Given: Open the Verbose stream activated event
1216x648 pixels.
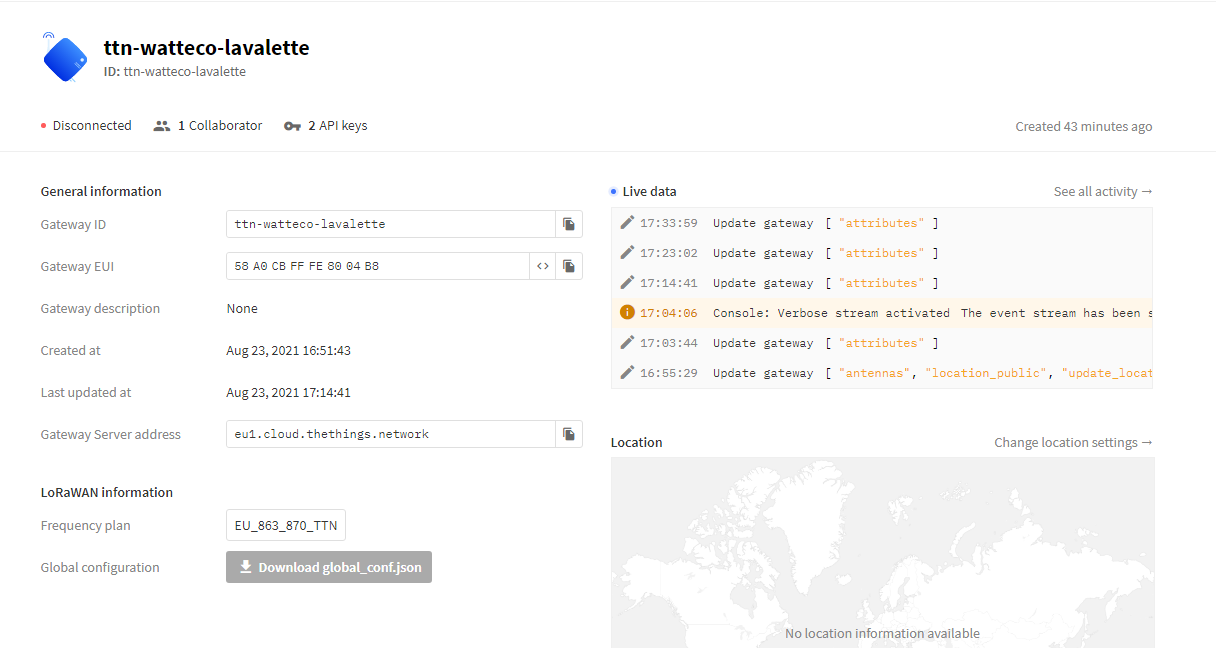Looking at the screenshot, I should [x=882, y=313].
